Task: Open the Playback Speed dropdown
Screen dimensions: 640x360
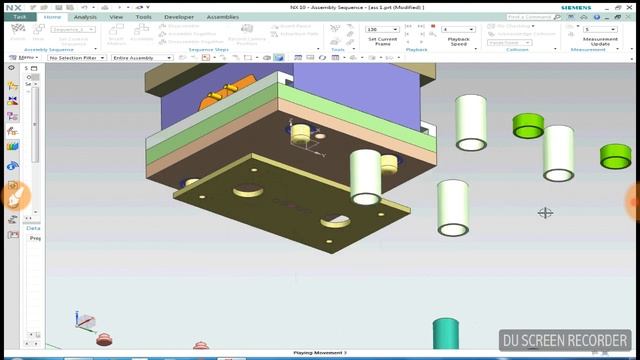Action: point(458,29)
